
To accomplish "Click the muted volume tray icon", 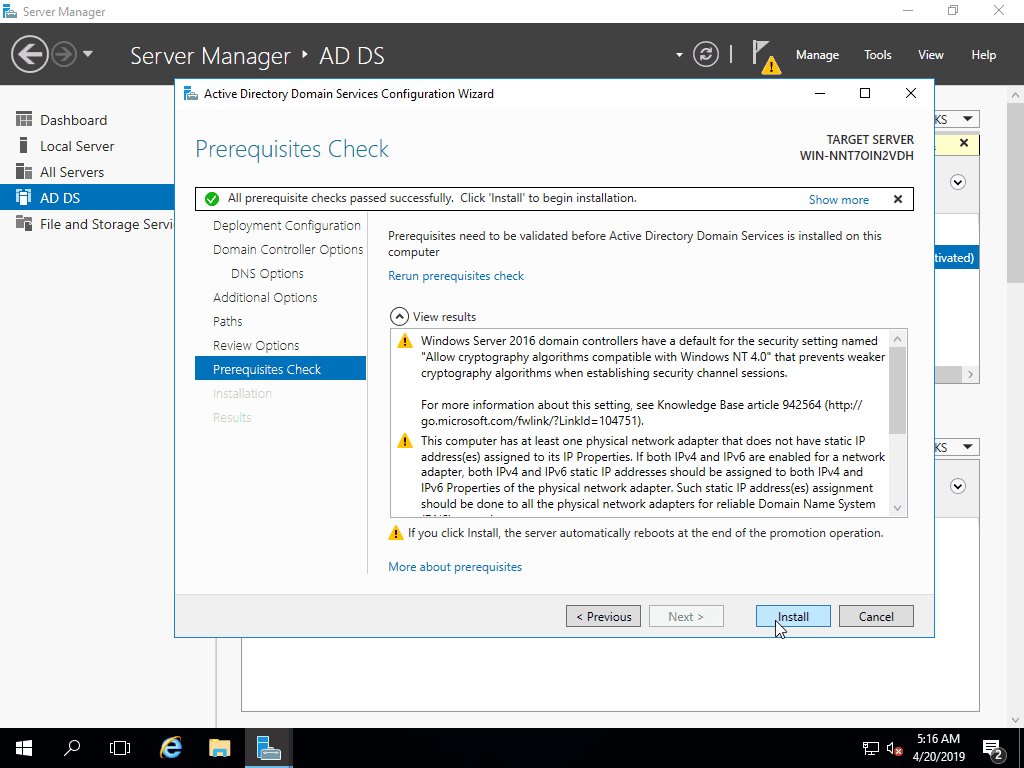I will coord(895,748).
